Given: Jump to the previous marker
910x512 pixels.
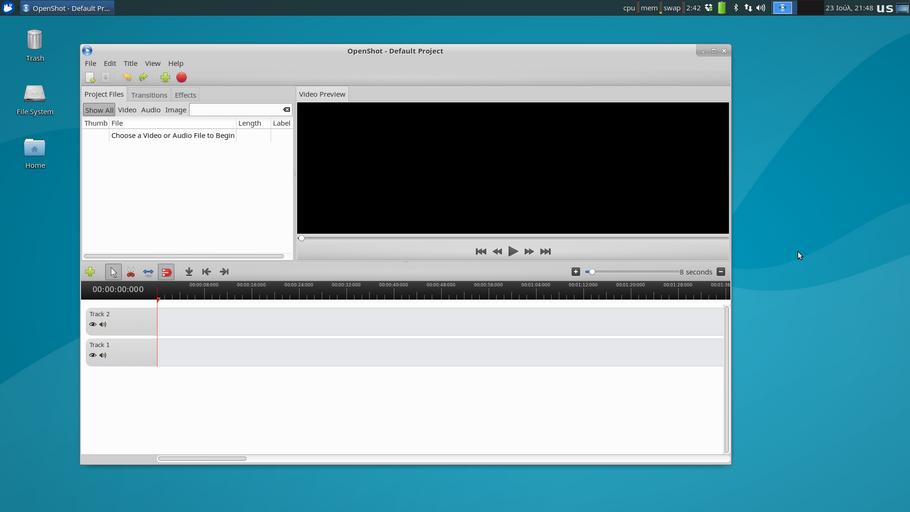Looking at the screenshot, I should 207,272.
